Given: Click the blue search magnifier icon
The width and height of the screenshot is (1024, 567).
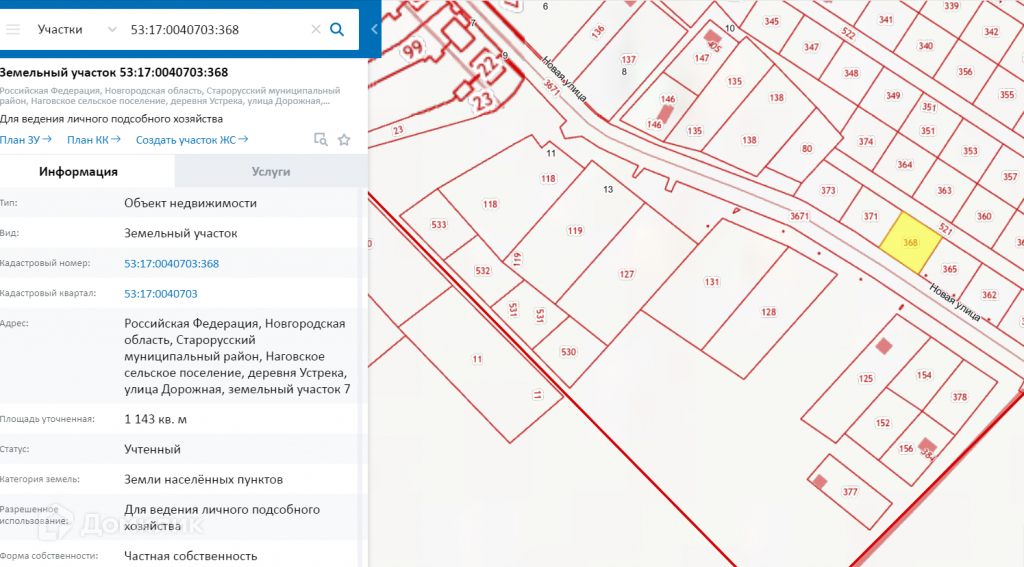Looking at the screenshot, I should click(x=337, y=29).
